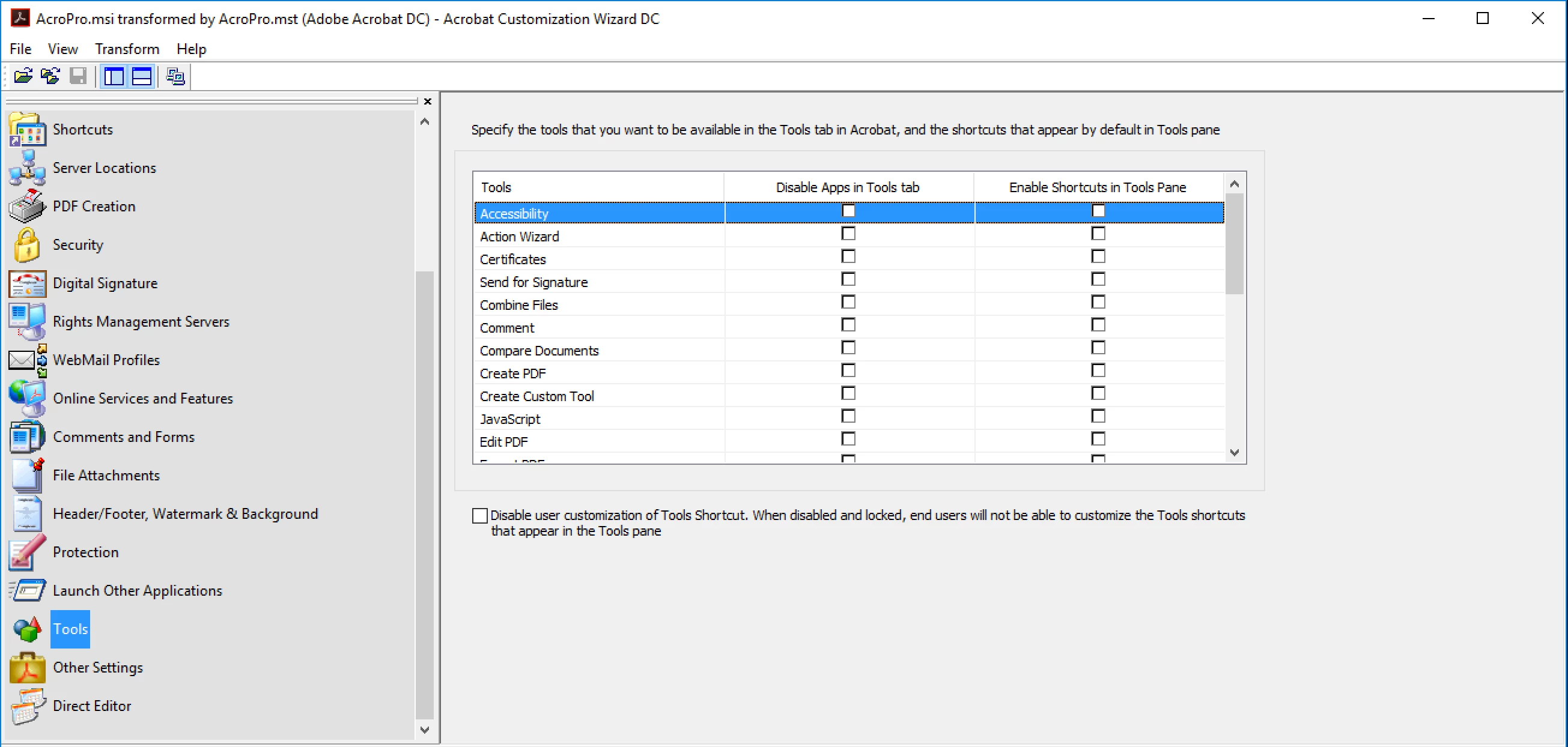1568x747 pixels.
Task: Disable Create PDF app in Tools tab
Action: (x=848, y=370)
